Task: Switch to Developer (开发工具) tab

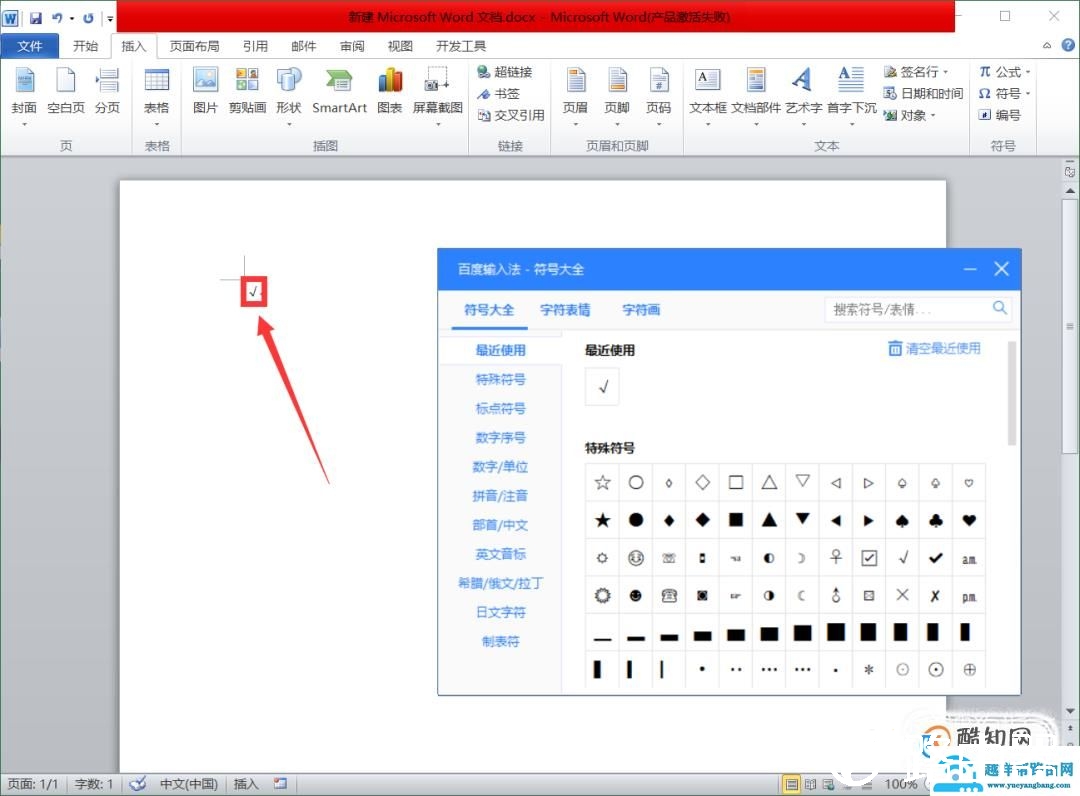Action: coord(461,45)
